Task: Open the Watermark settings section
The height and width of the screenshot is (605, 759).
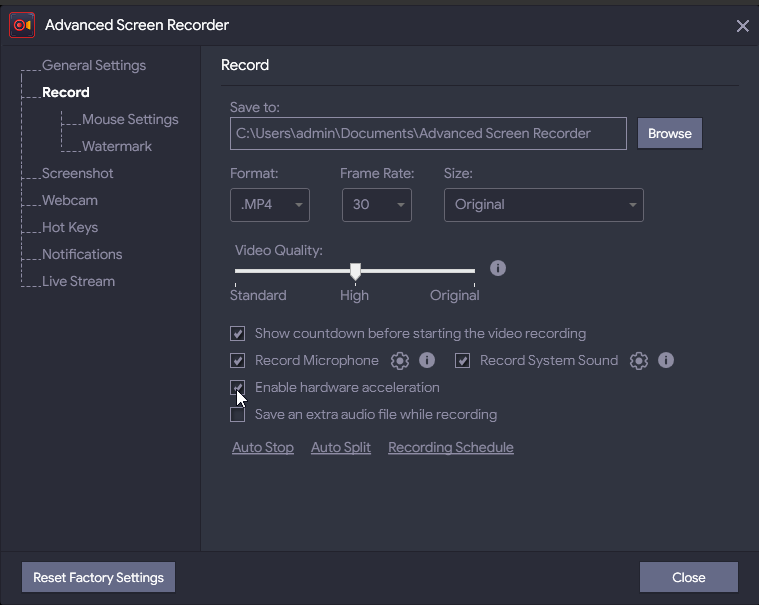Action: click(x=117, y=146)
